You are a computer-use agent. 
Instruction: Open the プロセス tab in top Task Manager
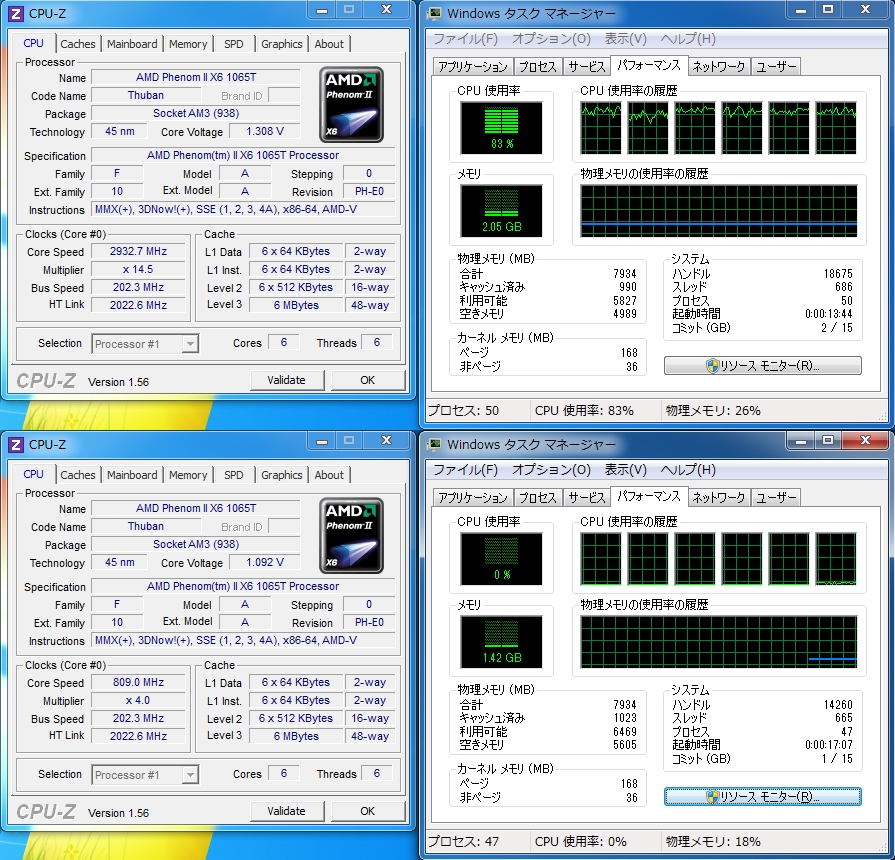point(538,67)
